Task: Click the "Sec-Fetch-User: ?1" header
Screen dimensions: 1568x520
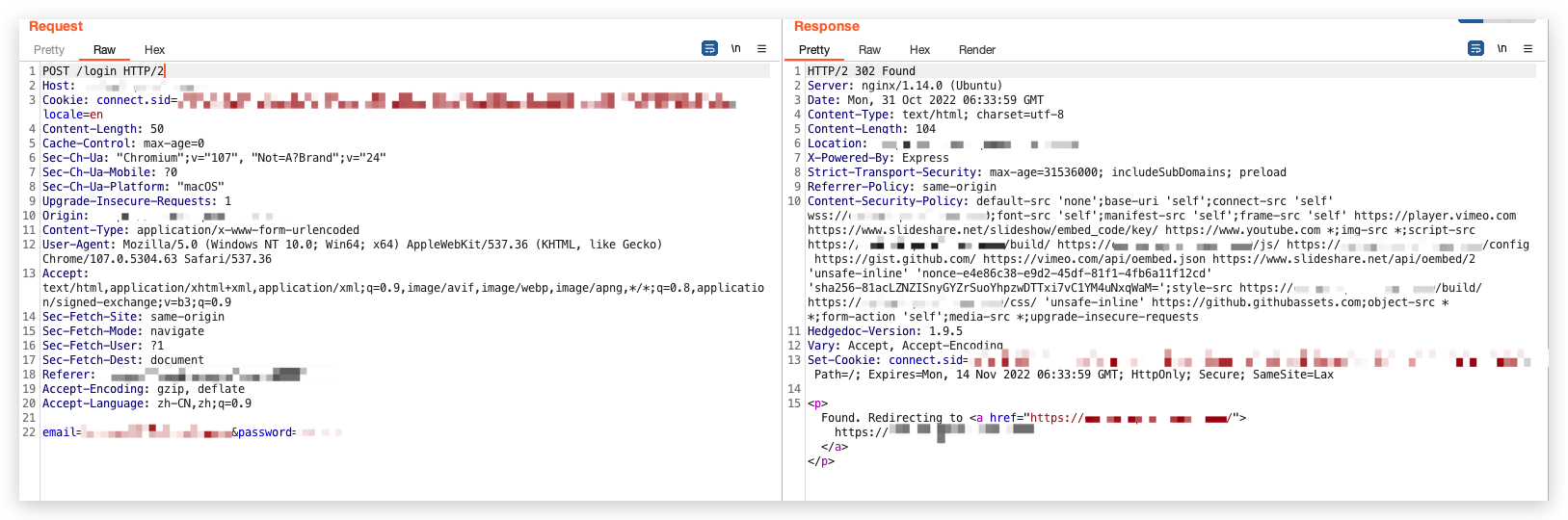Action: click(103, 346)
